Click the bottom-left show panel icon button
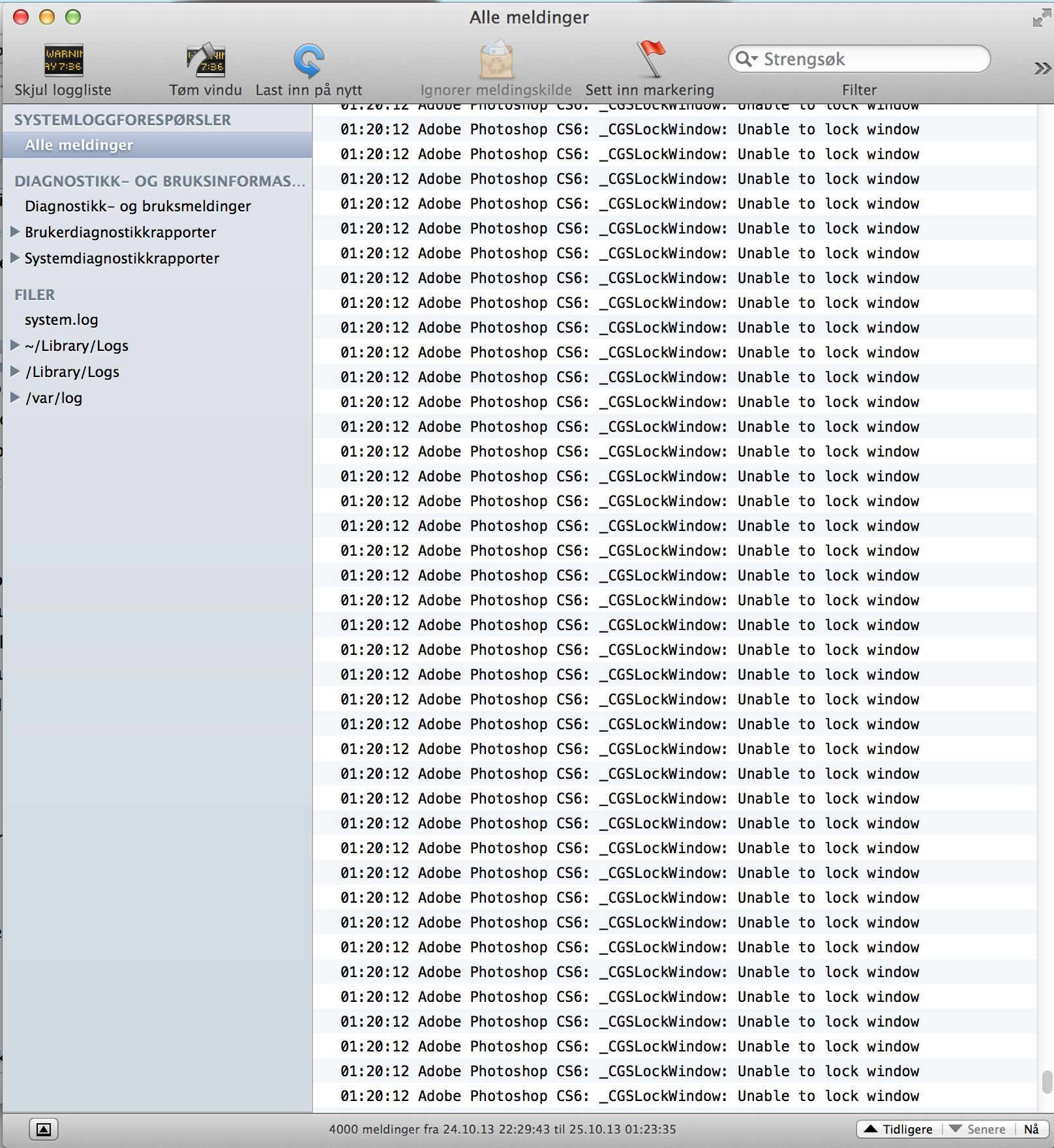Screen dimensions: 1054x1148 (44, 1129)
